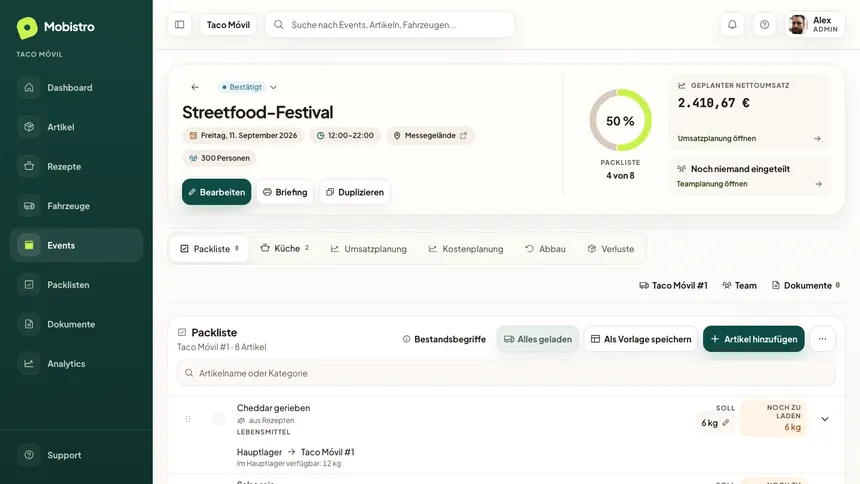
Task: Switch to the Umsatzplanung tab
Action: coord(369,249)
